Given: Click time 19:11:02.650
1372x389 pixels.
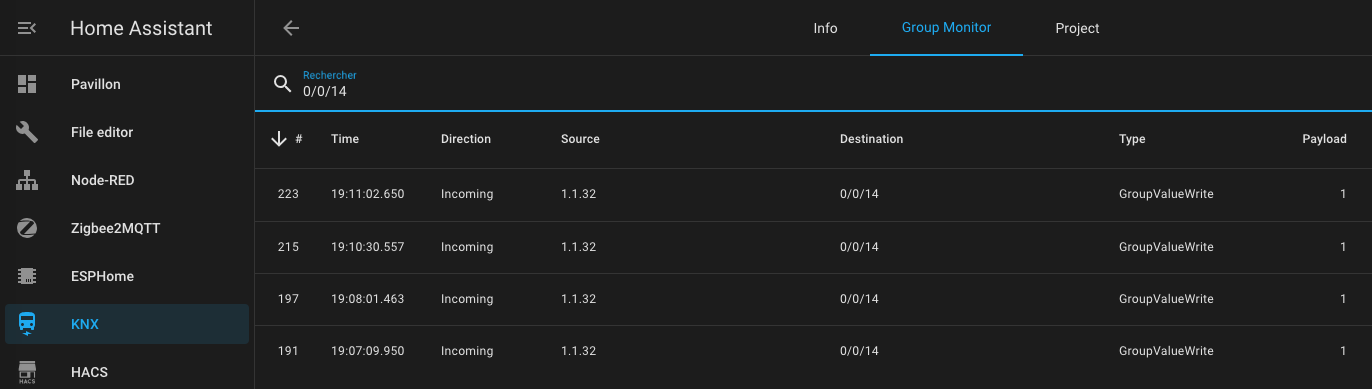Looking at the screenshot, I should click(367, 194).
